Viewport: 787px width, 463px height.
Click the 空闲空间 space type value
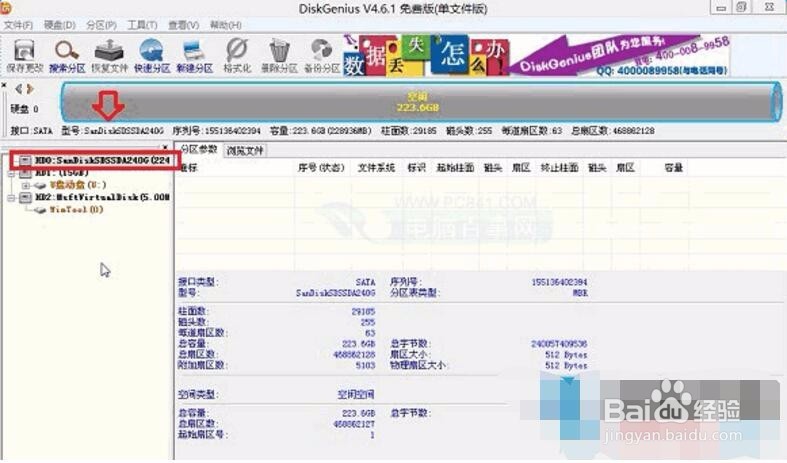point(355,395)
